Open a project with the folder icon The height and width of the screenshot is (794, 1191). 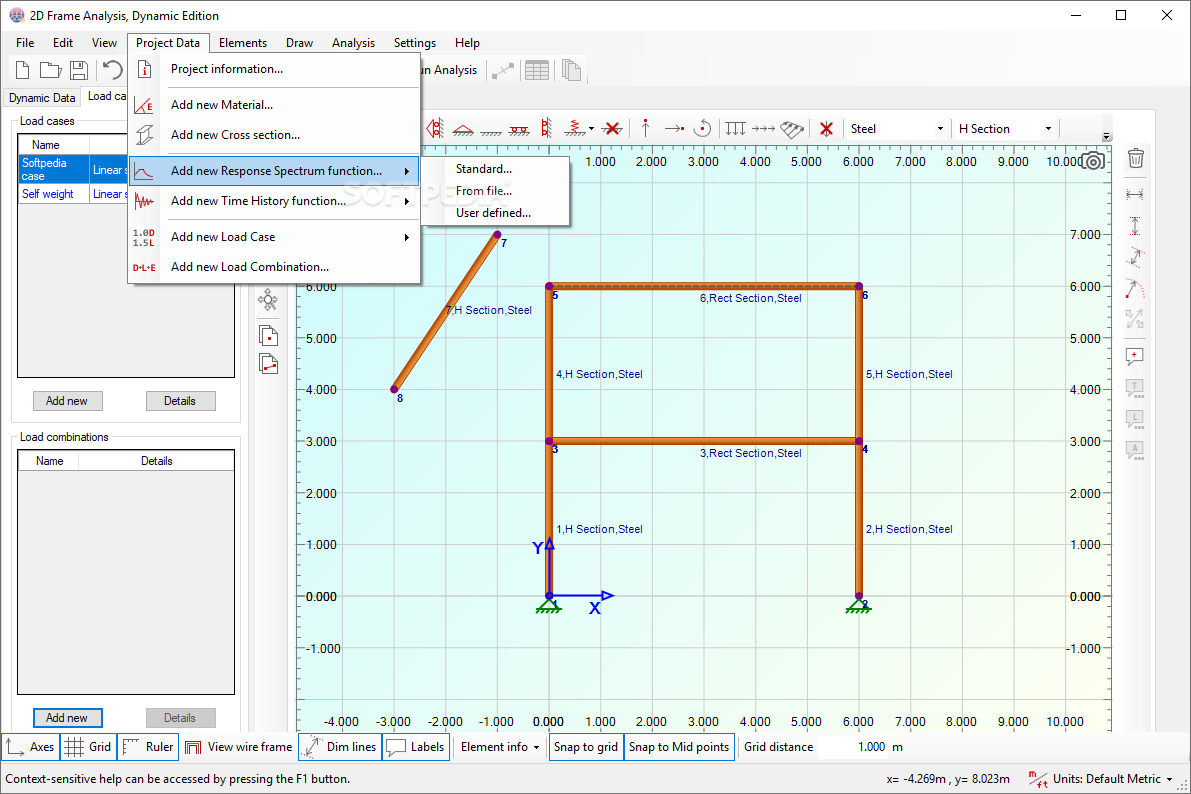pos(50,70)
